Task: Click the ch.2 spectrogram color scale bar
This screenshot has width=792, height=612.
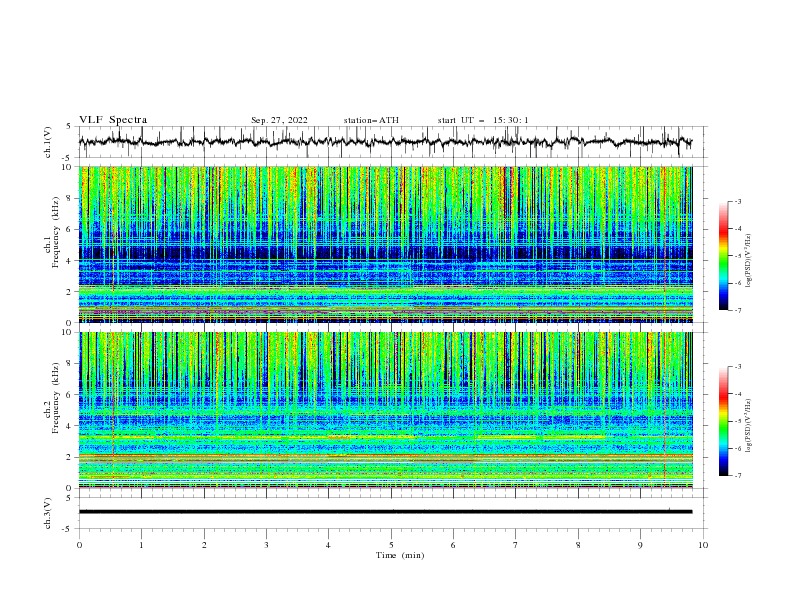Action: click(x=724, y=421)
